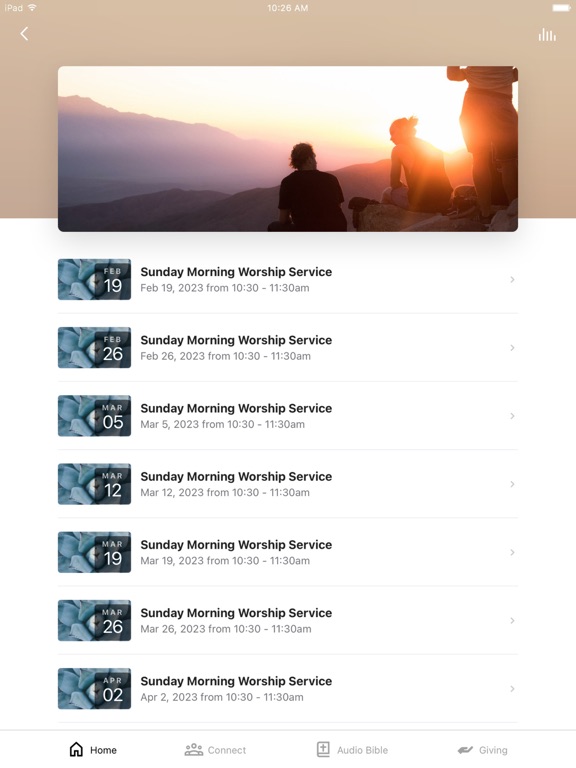Viewport: 576px width, 768px height.
Task: Tap the sunset mountain banner image
Action: (x=288, y=149)
